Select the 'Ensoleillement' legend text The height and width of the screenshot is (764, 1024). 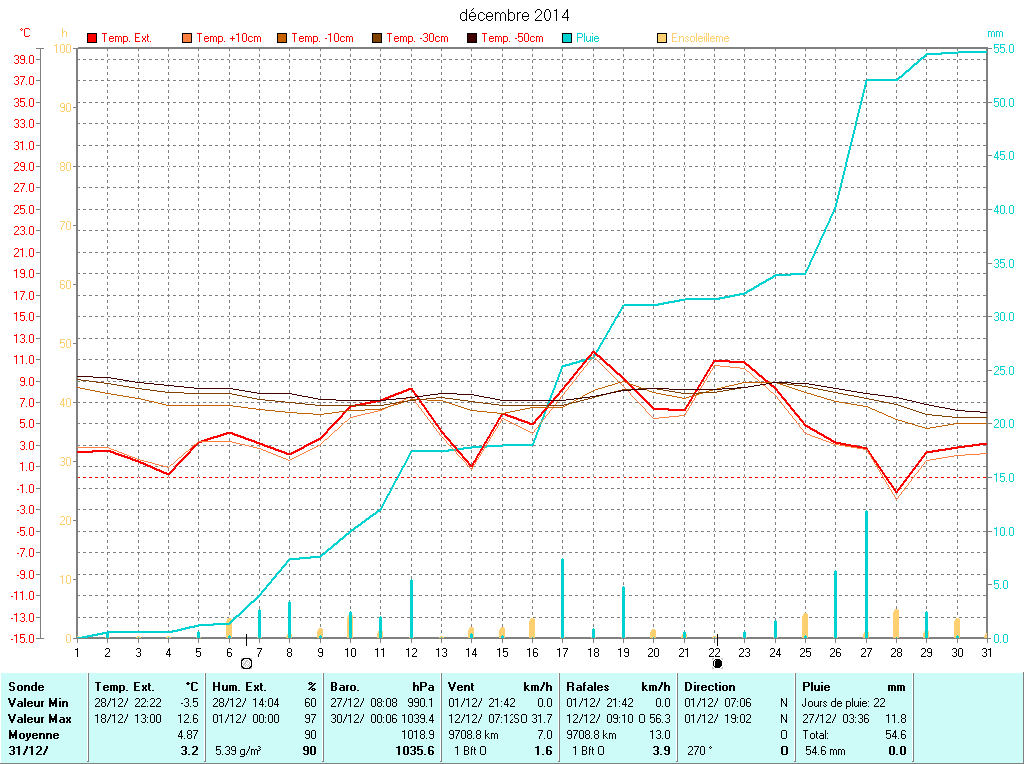(x=700, y=38)
